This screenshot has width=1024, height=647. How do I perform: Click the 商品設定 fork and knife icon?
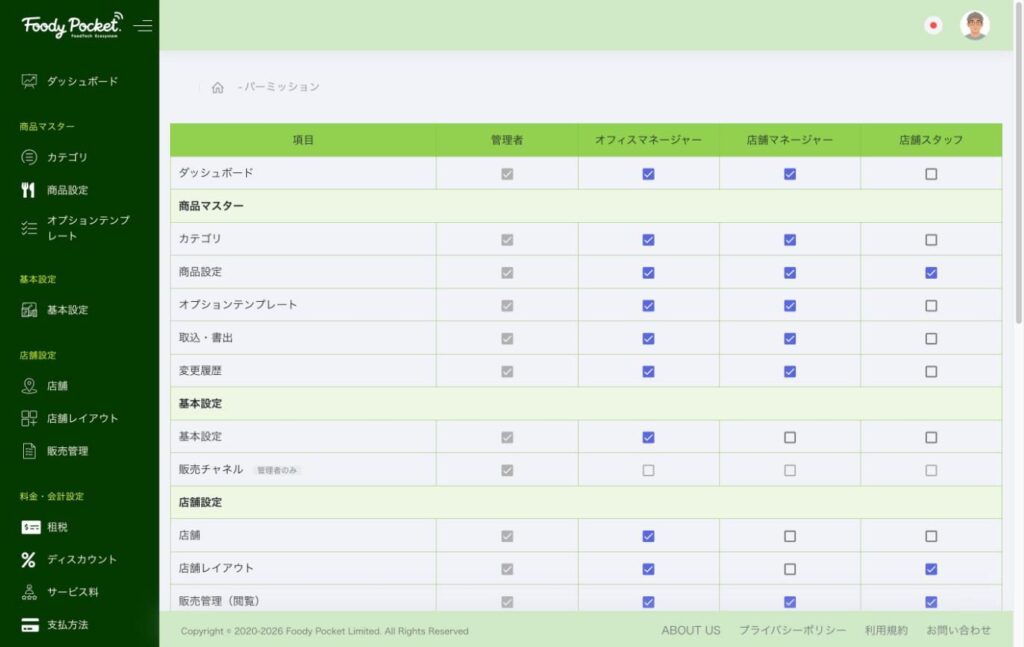[x=28, y=190]
